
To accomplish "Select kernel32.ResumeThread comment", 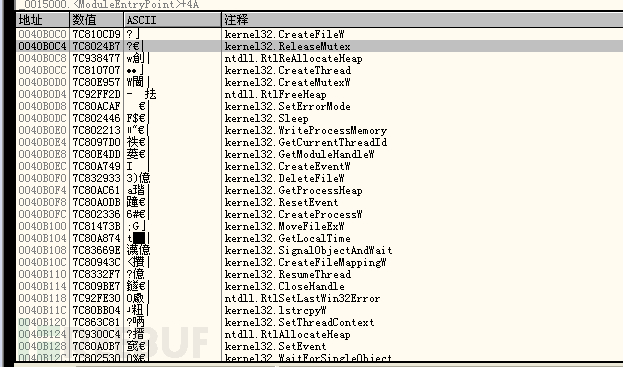I will 288,274.
